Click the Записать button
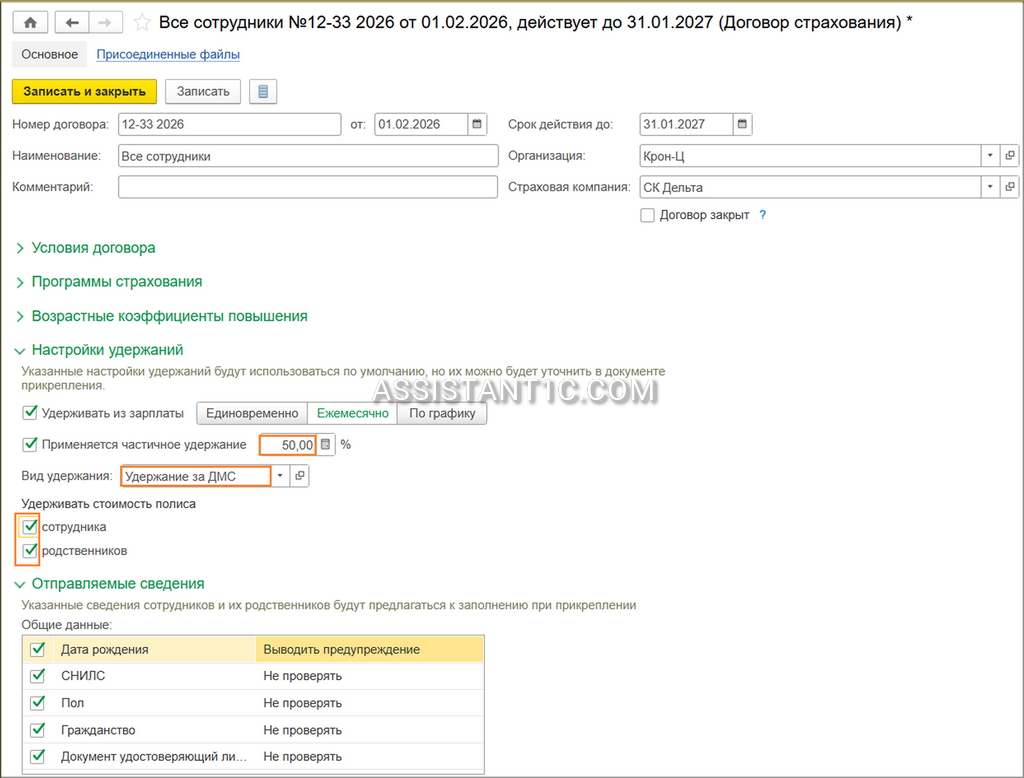Image resolution: width=1024 pixels, height=778 pixels. (203, 91)
